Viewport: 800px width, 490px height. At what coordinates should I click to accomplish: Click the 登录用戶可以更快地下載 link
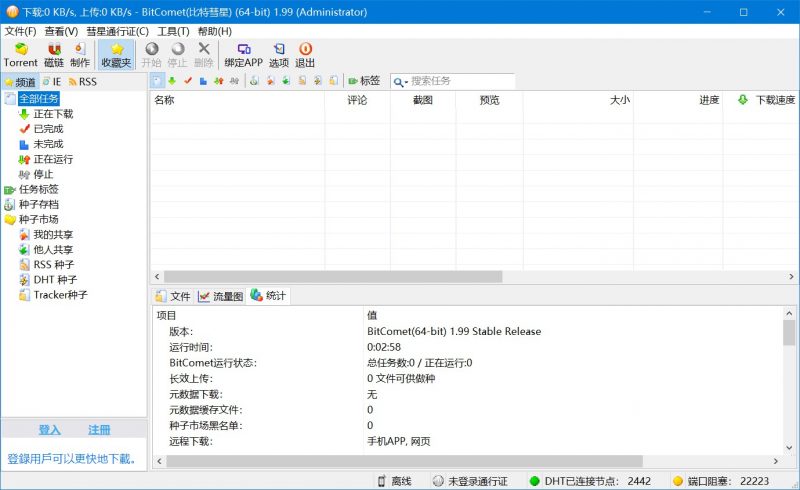click(71, 459)
